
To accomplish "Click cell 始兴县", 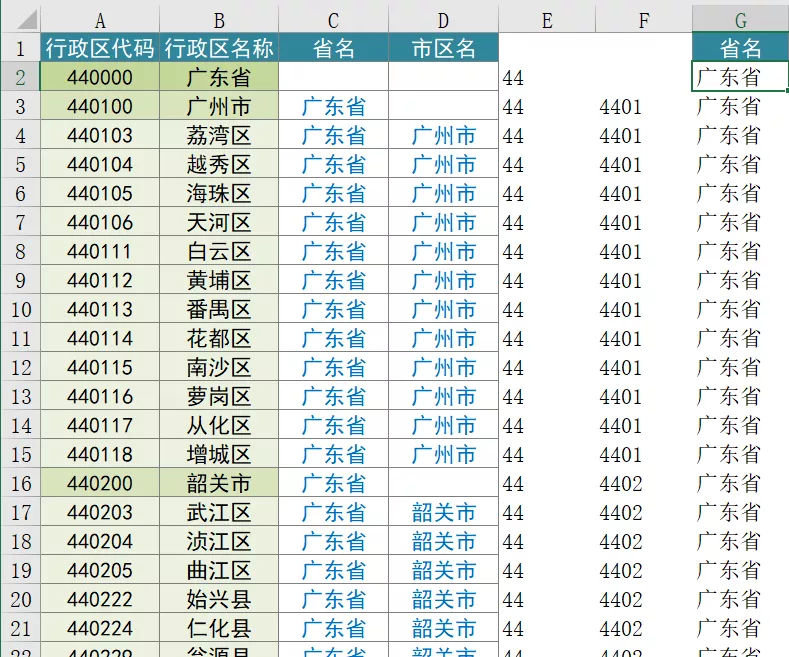I will (219, 600).
